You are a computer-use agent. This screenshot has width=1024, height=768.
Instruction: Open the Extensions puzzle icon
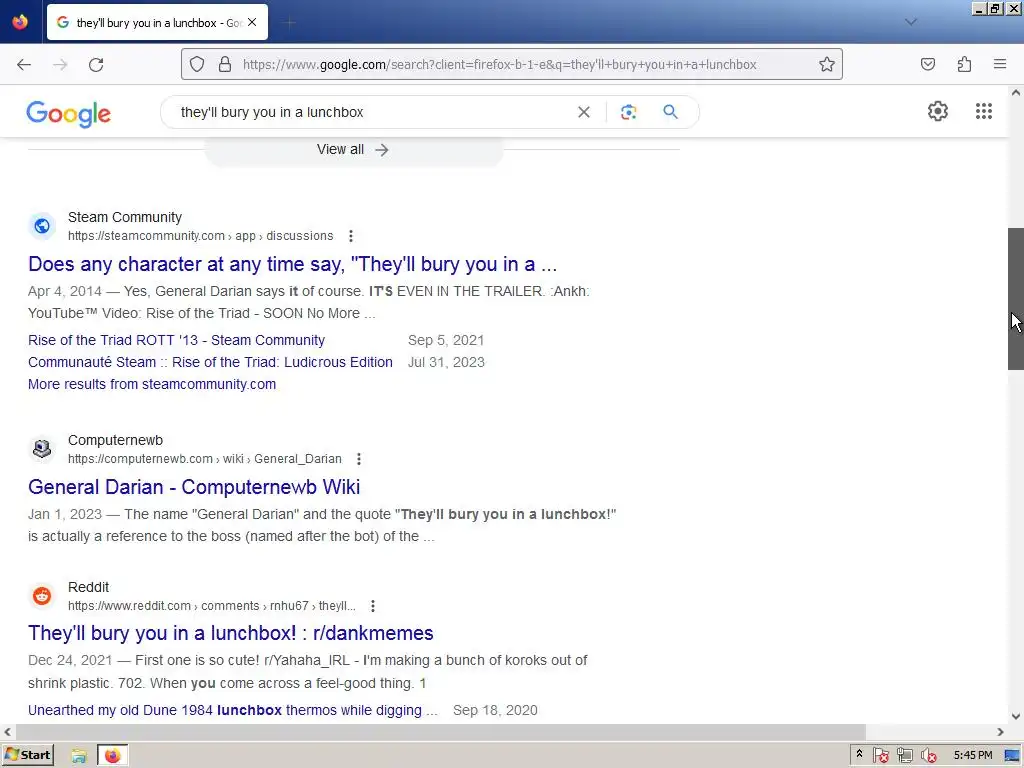point(964,65)
